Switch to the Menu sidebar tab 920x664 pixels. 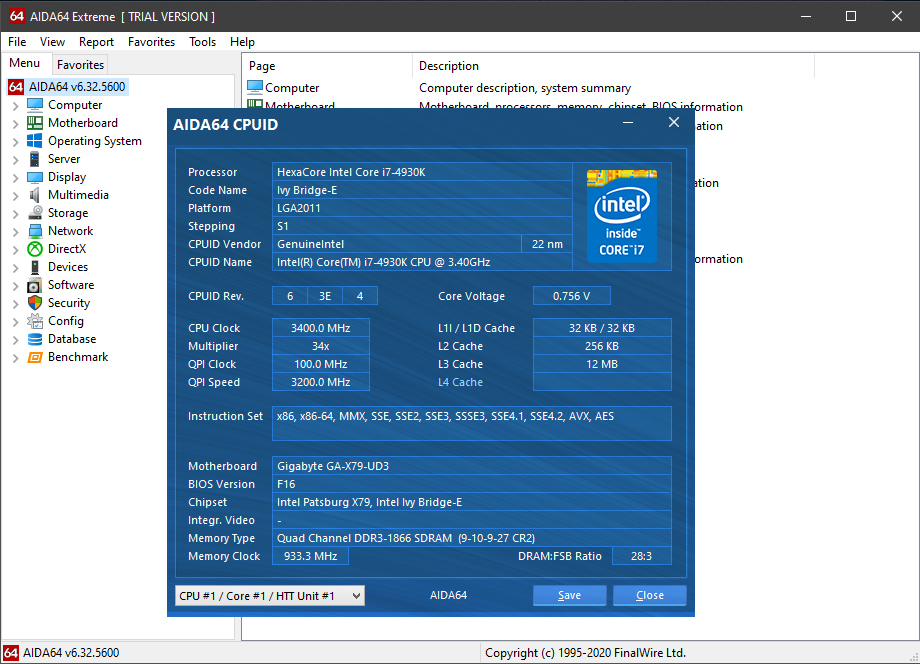25,63
